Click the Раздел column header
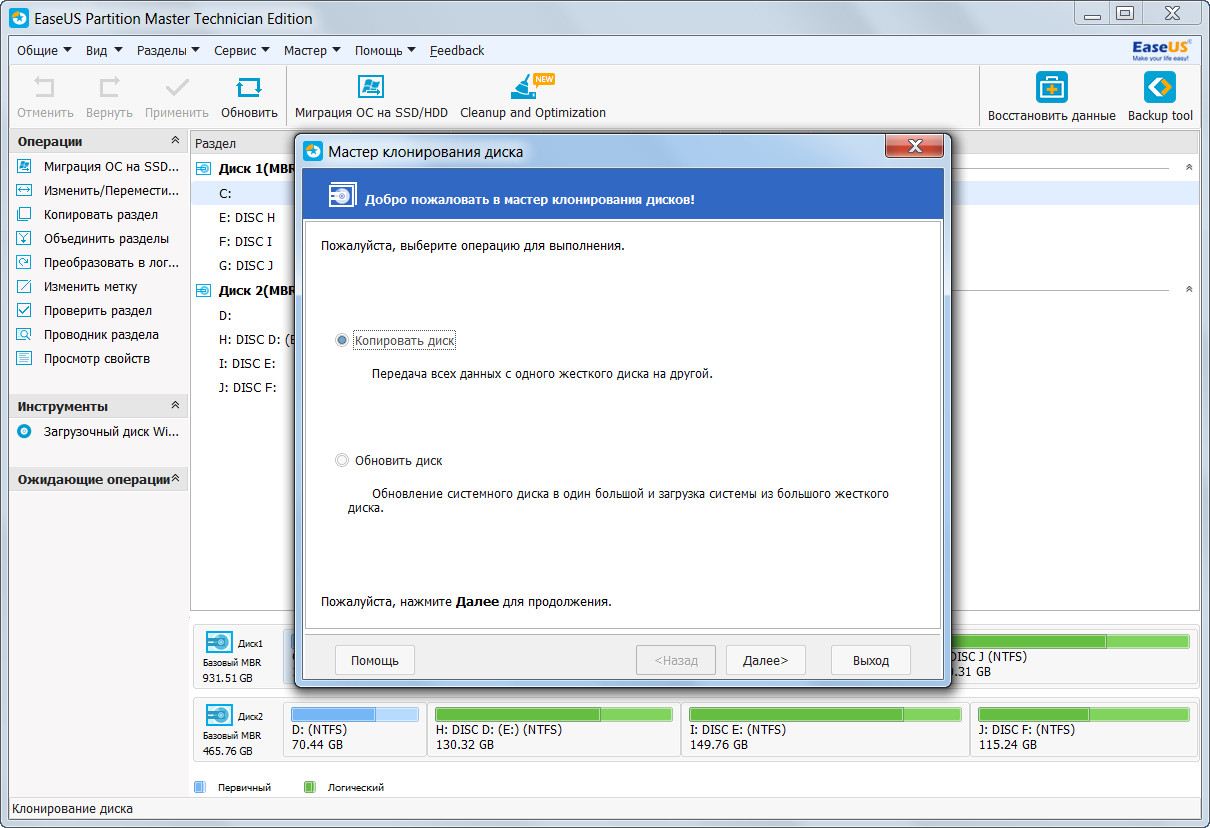Image resolution: width=1210 pixels, height=828 pixels. (215, 144)
